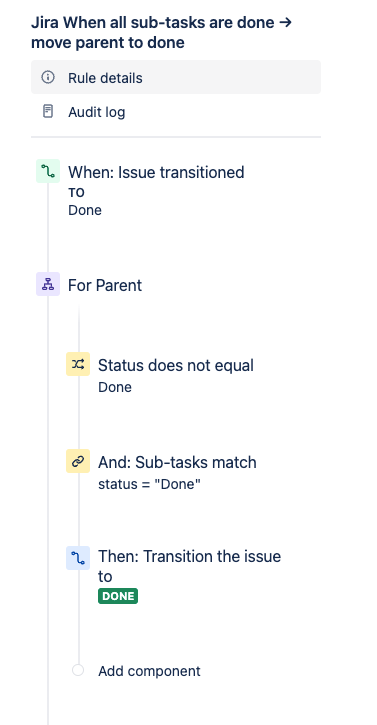Click the green DONE status lozenge
The height and width of the screenshot is (725, 377).
pyautogui.click(x=118, y=596)
